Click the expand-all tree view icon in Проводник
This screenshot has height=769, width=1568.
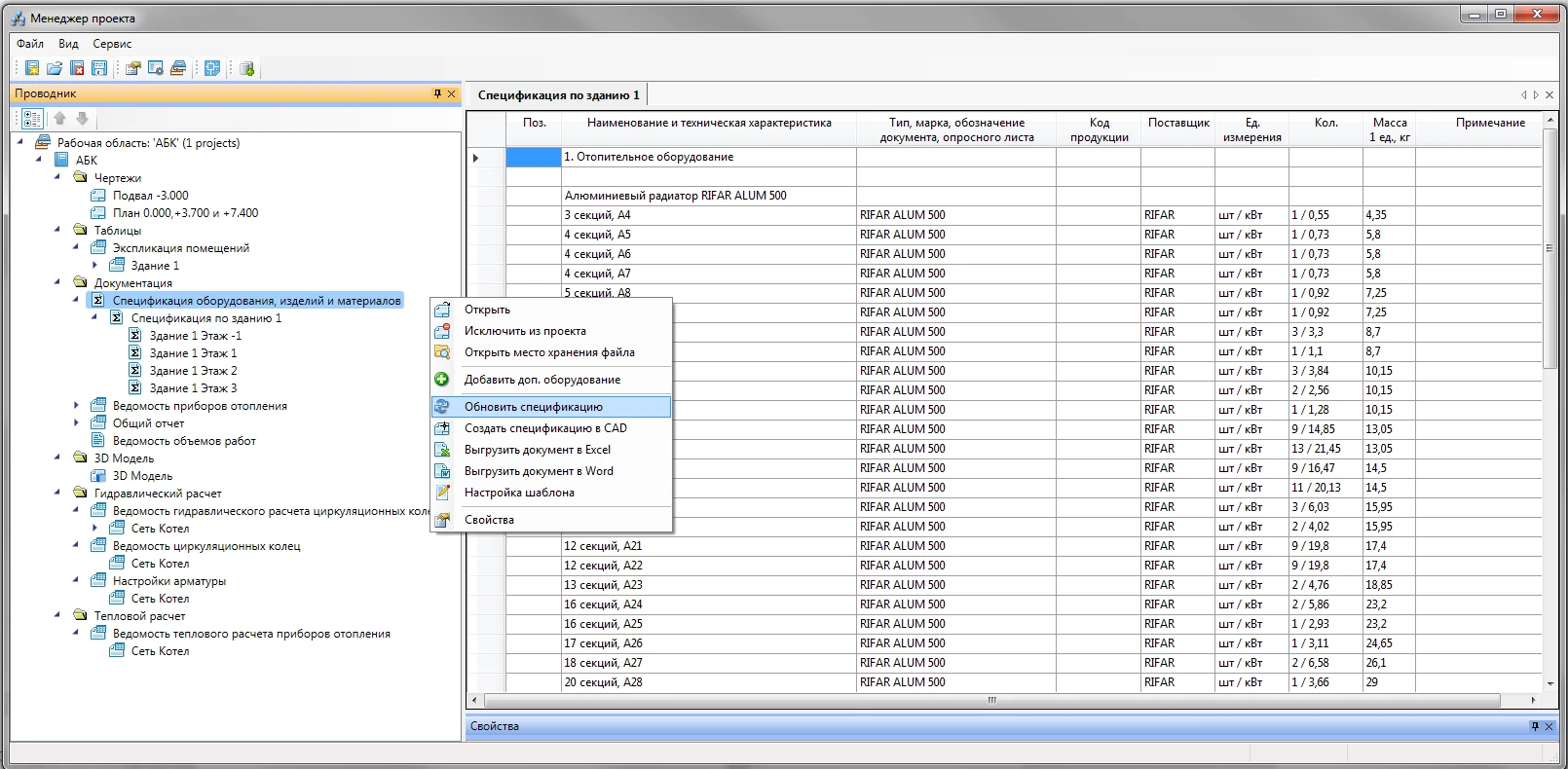pyautogui.click(x=32, y=119)
